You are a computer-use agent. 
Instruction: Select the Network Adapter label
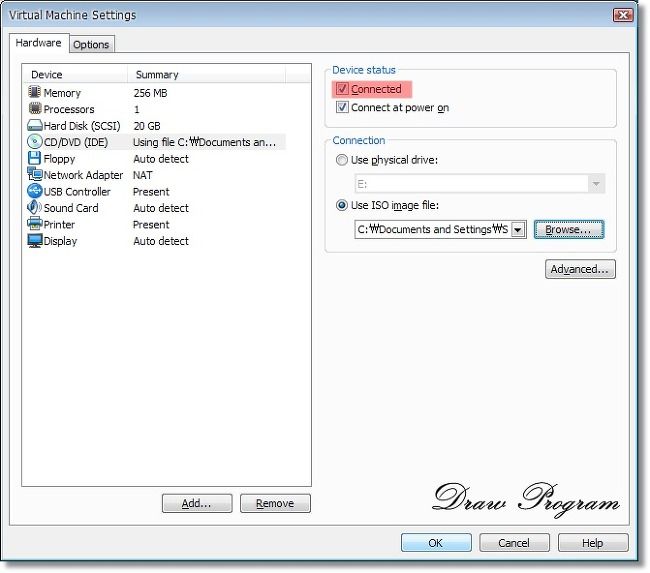tap(83, 175)
